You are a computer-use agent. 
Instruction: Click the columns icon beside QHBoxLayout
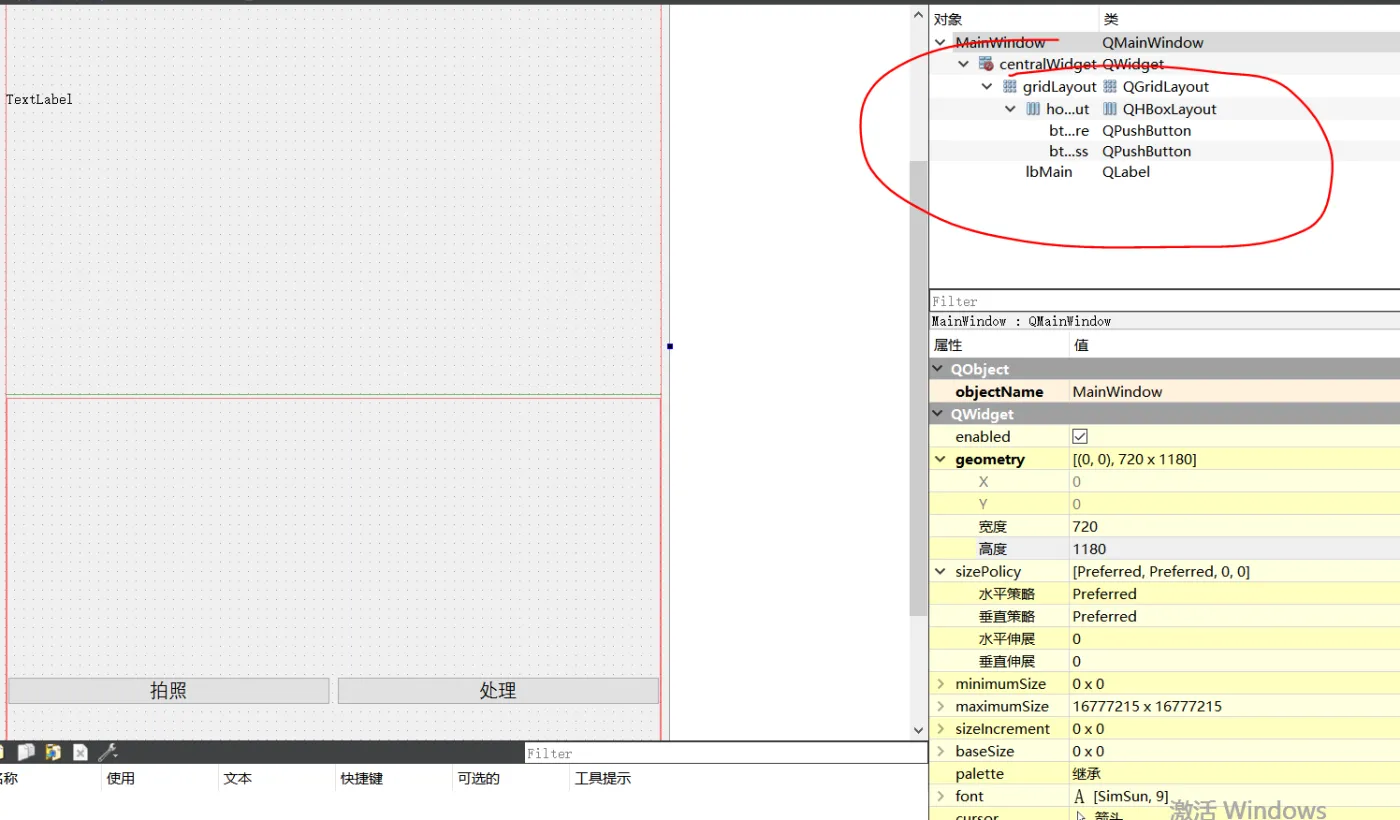point(1110,109)
